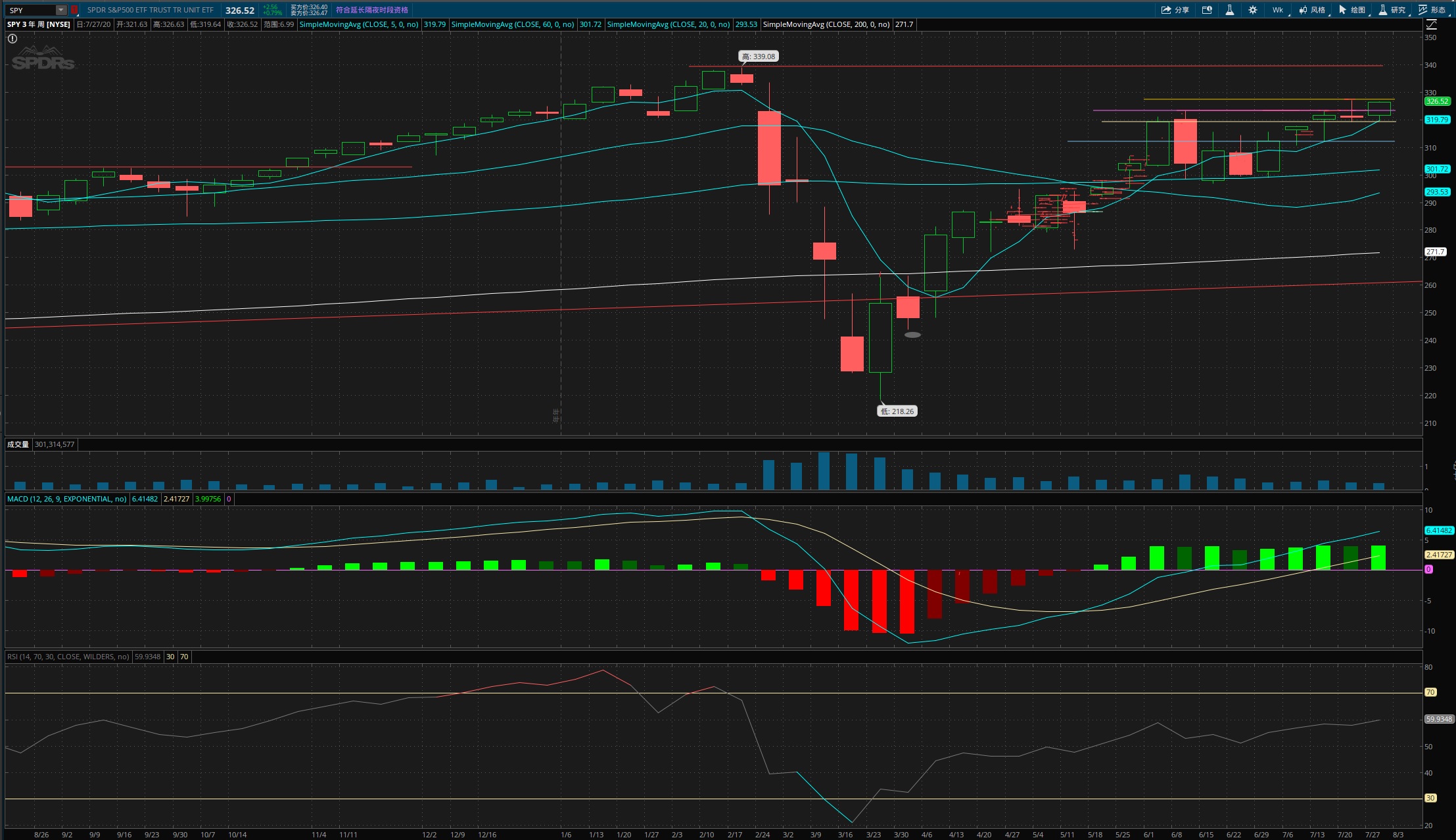Click the SPY 3 年 周 [NYSE] label
1456x840 pixels.
click(39, 24)
